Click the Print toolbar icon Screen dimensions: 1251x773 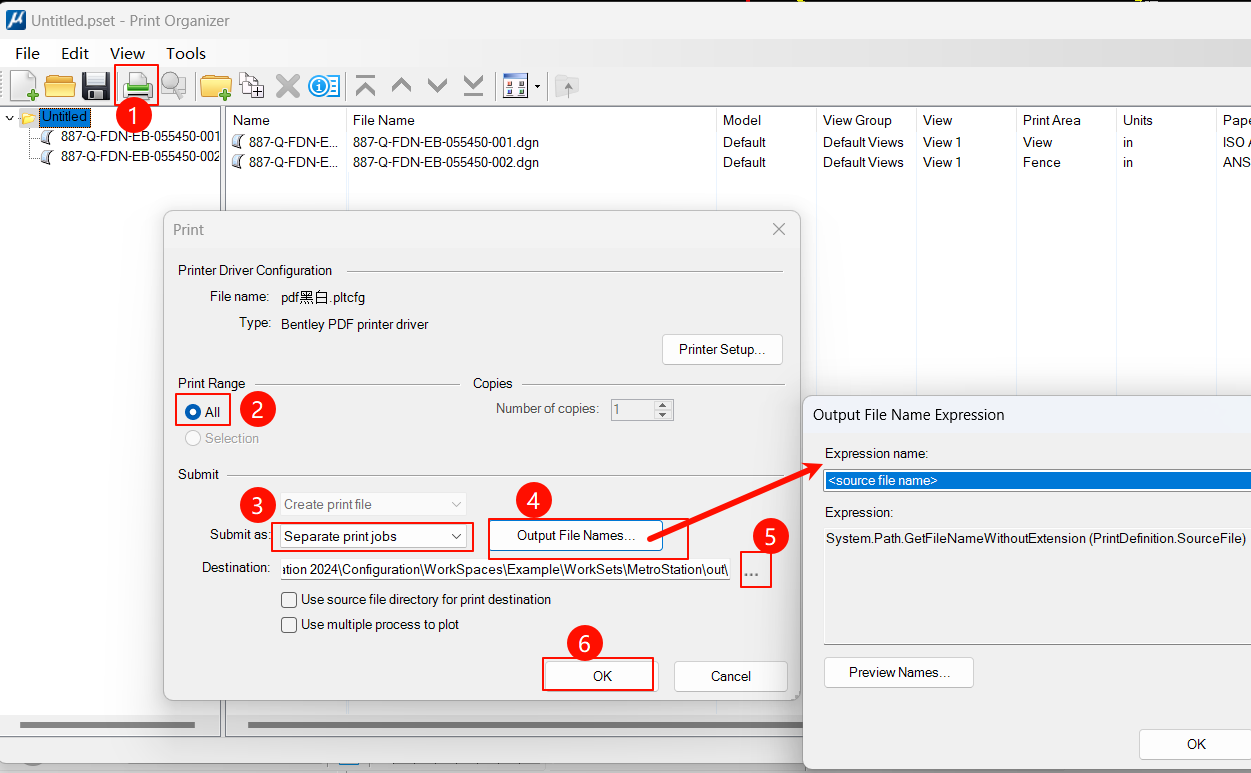[136, 86]
